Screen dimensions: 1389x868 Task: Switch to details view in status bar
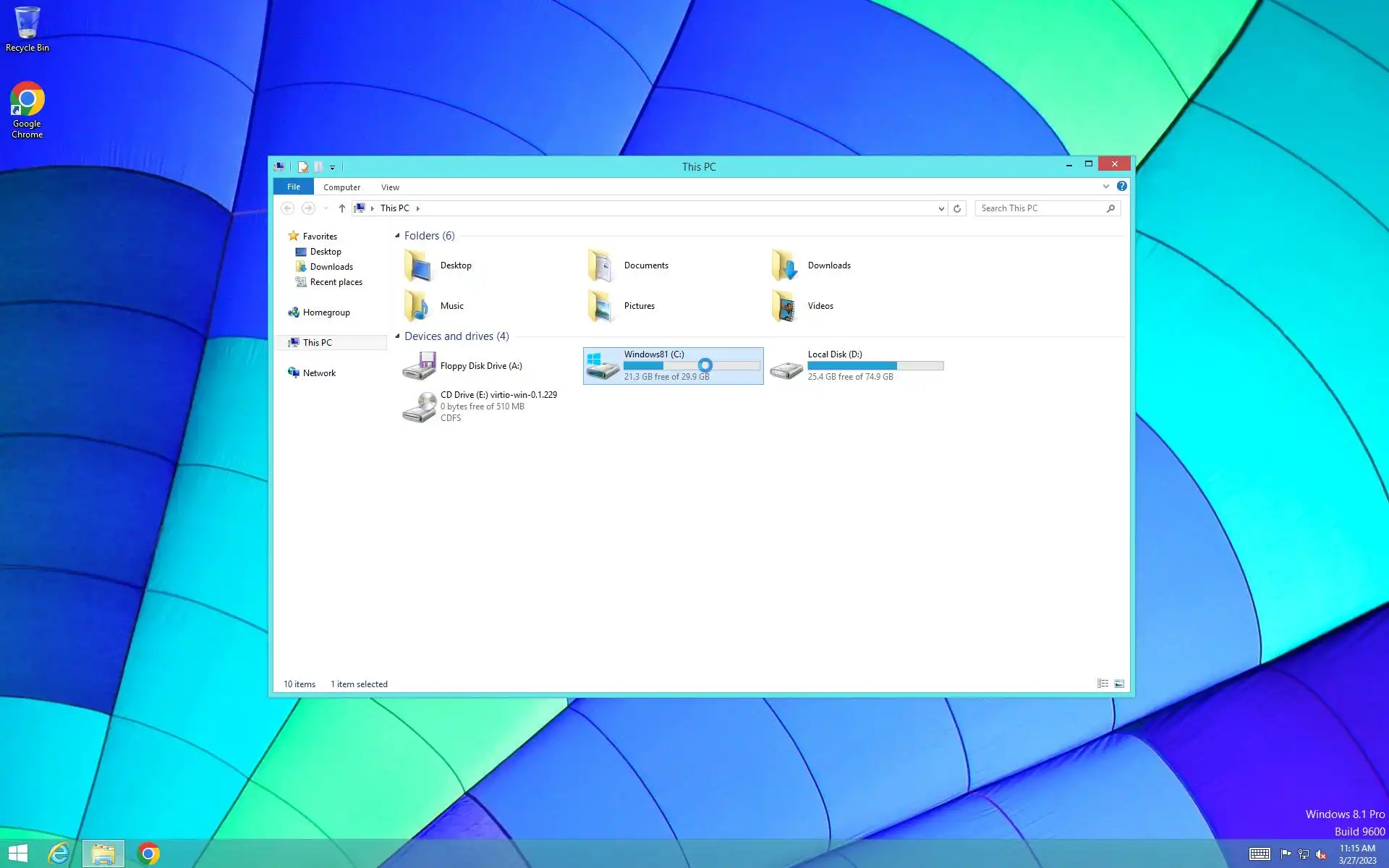tap(1103, 684)
